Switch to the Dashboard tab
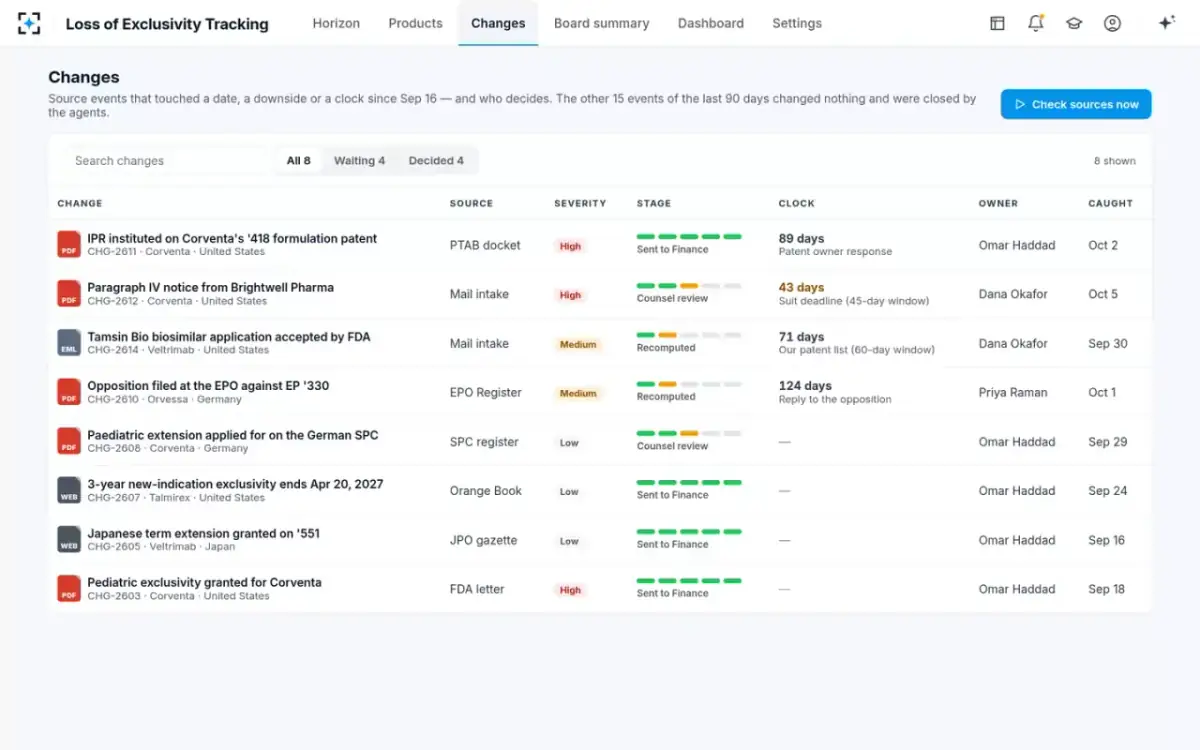The image size is (1200, 750). tap(711, 23)
